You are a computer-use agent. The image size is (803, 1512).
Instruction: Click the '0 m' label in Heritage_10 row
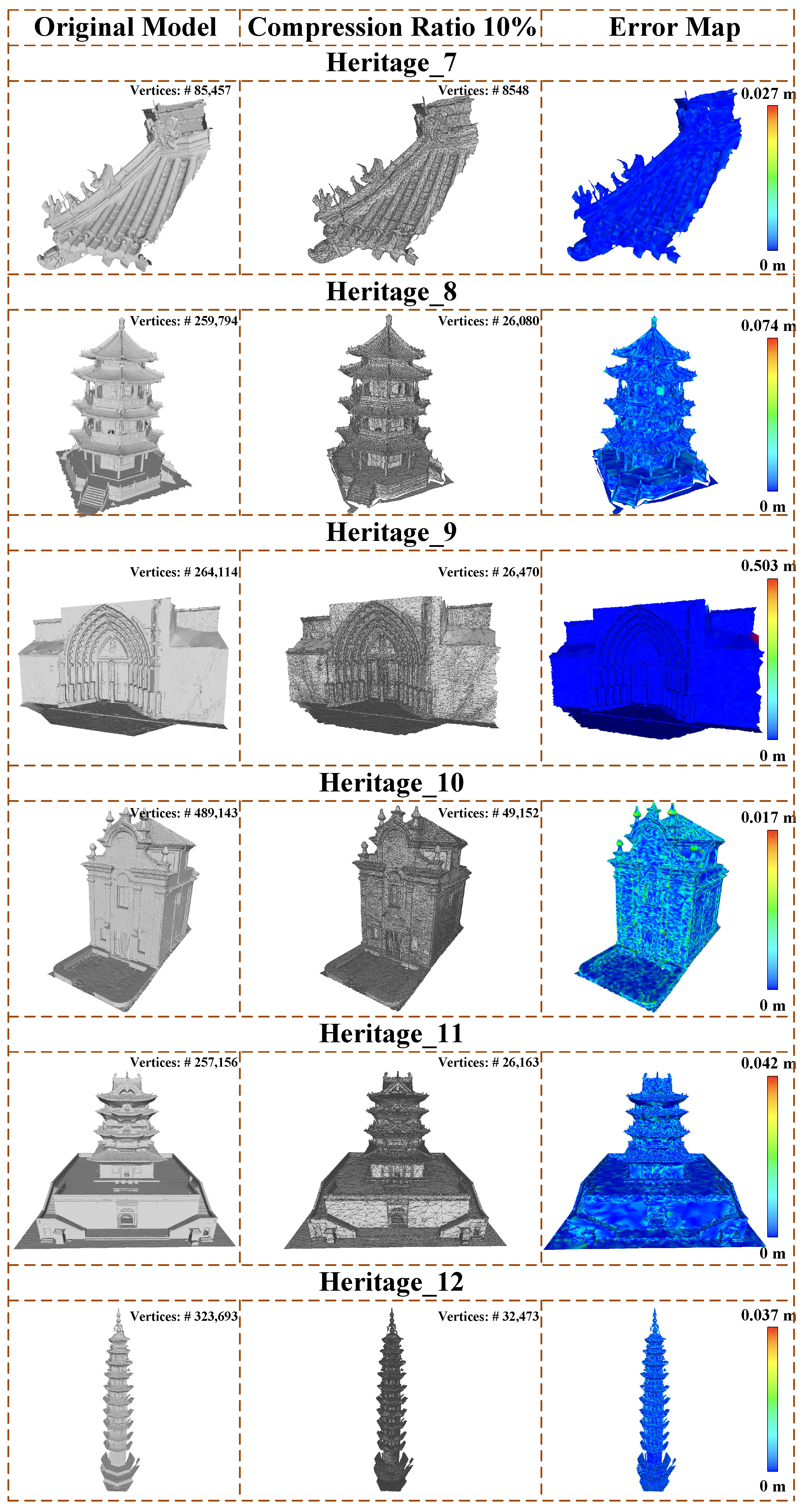pyautogui.click(x=773, y=1005)
